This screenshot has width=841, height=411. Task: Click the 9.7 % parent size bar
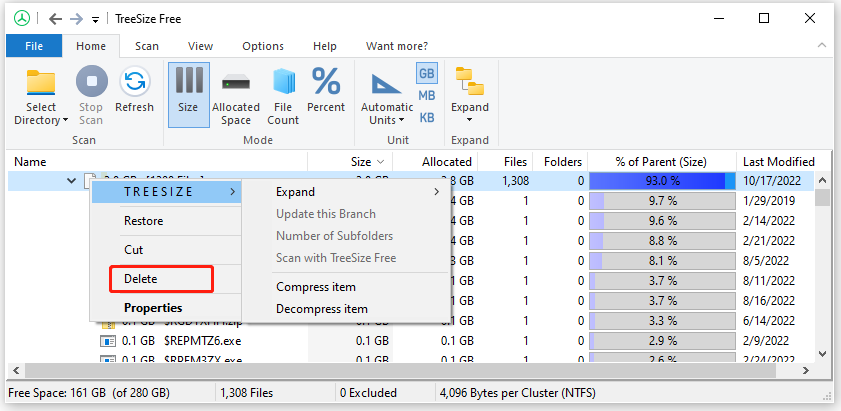[662, 201]
